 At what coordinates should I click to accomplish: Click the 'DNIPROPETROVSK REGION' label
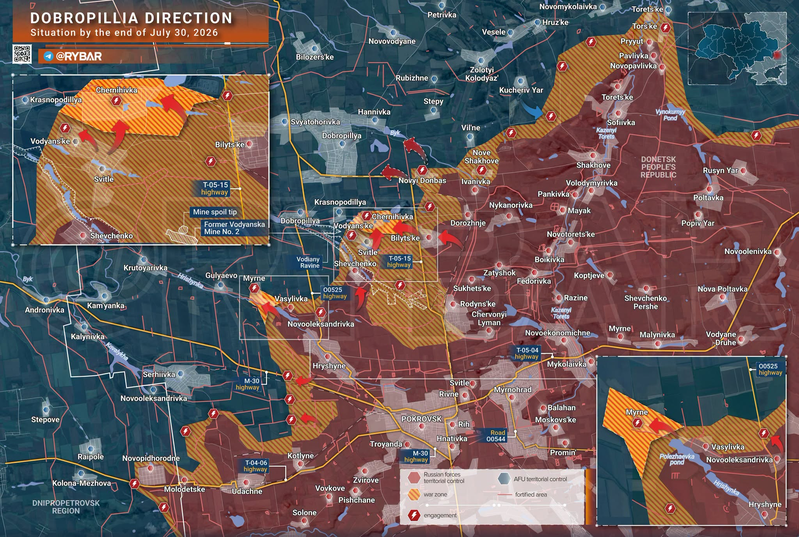click(66, 506)
